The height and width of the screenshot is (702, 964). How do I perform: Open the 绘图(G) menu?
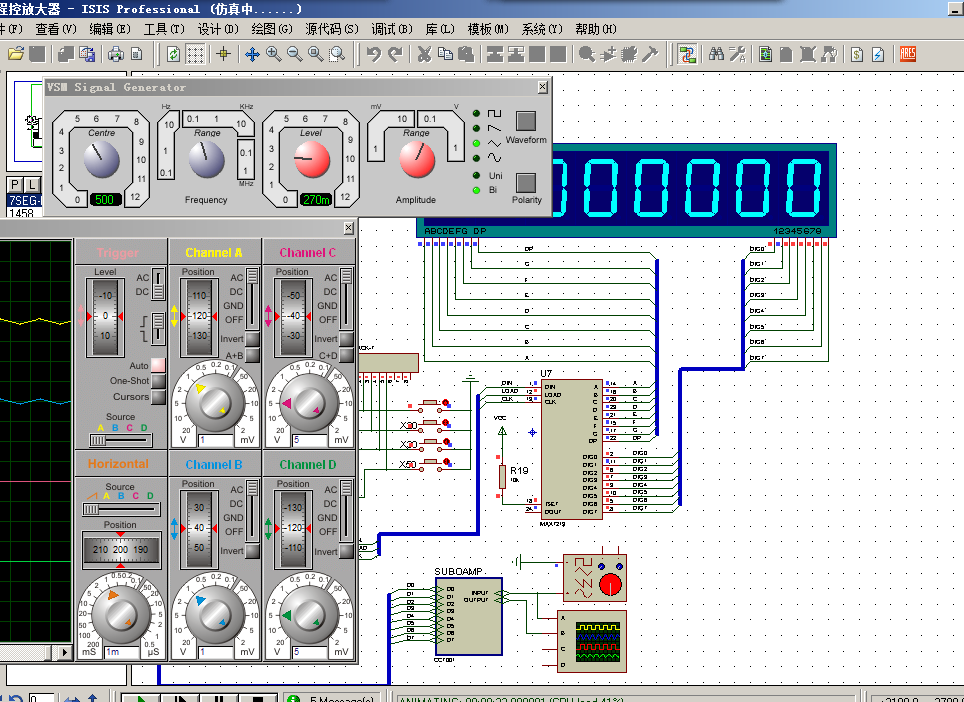[272, 29]
